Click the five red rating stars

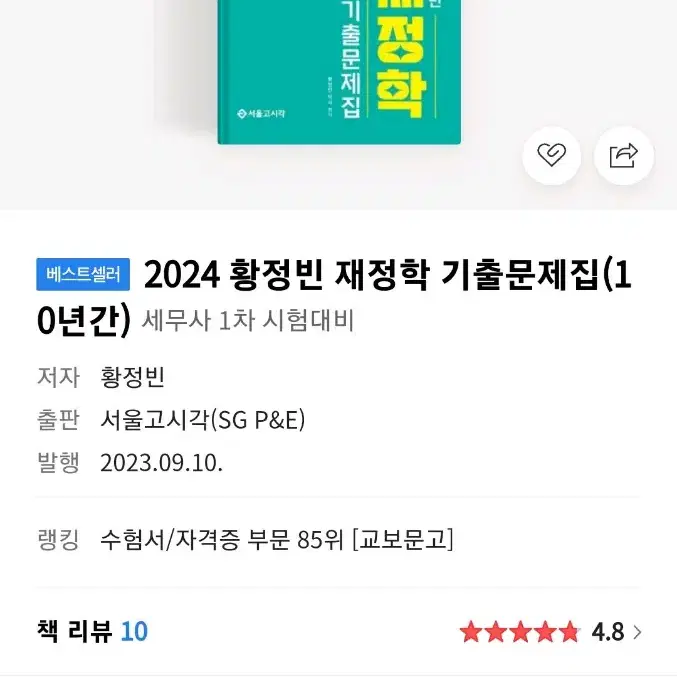coord(520,632)
